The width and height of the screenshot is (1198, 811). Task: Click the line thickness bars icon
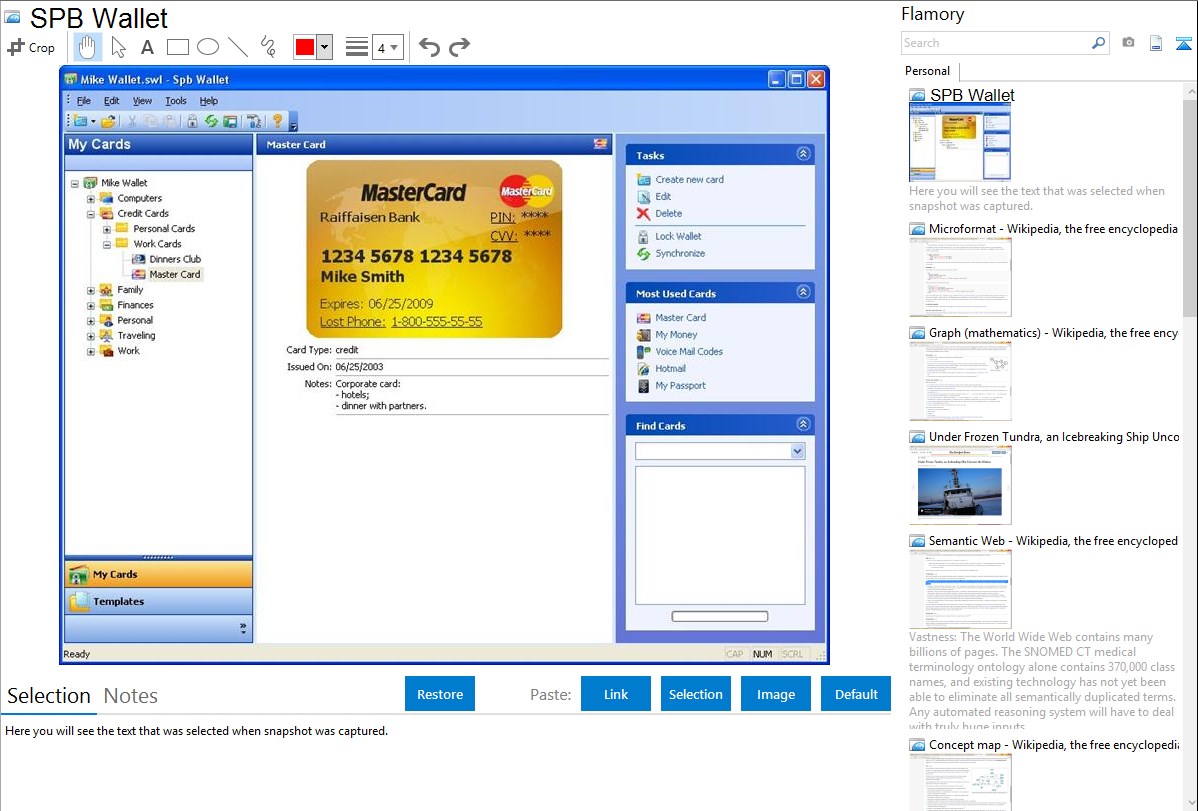(357, 47)
